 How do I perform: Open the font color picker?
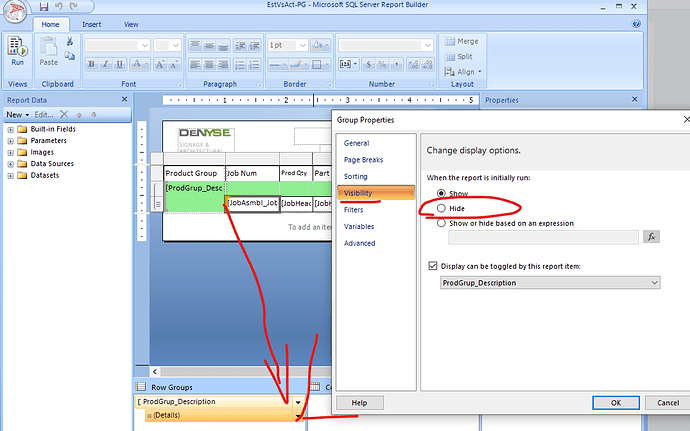coord(140,64)
